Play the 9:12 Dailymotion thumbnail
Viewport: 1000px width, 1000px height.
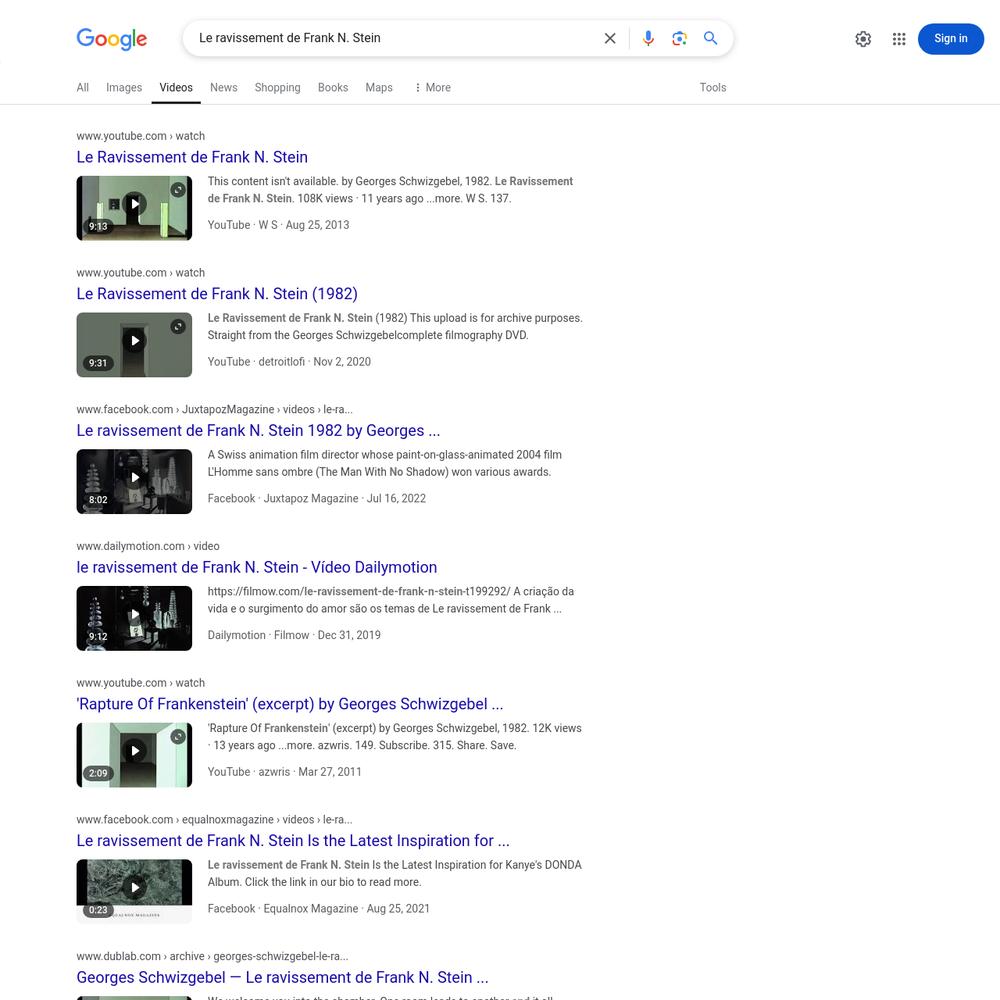134,618
